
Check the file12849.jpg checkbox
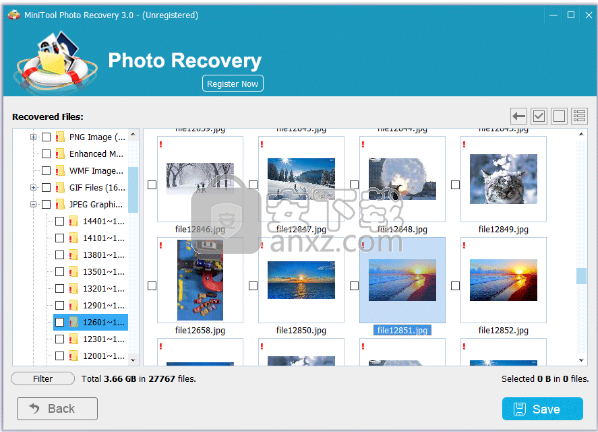(455, 185)
